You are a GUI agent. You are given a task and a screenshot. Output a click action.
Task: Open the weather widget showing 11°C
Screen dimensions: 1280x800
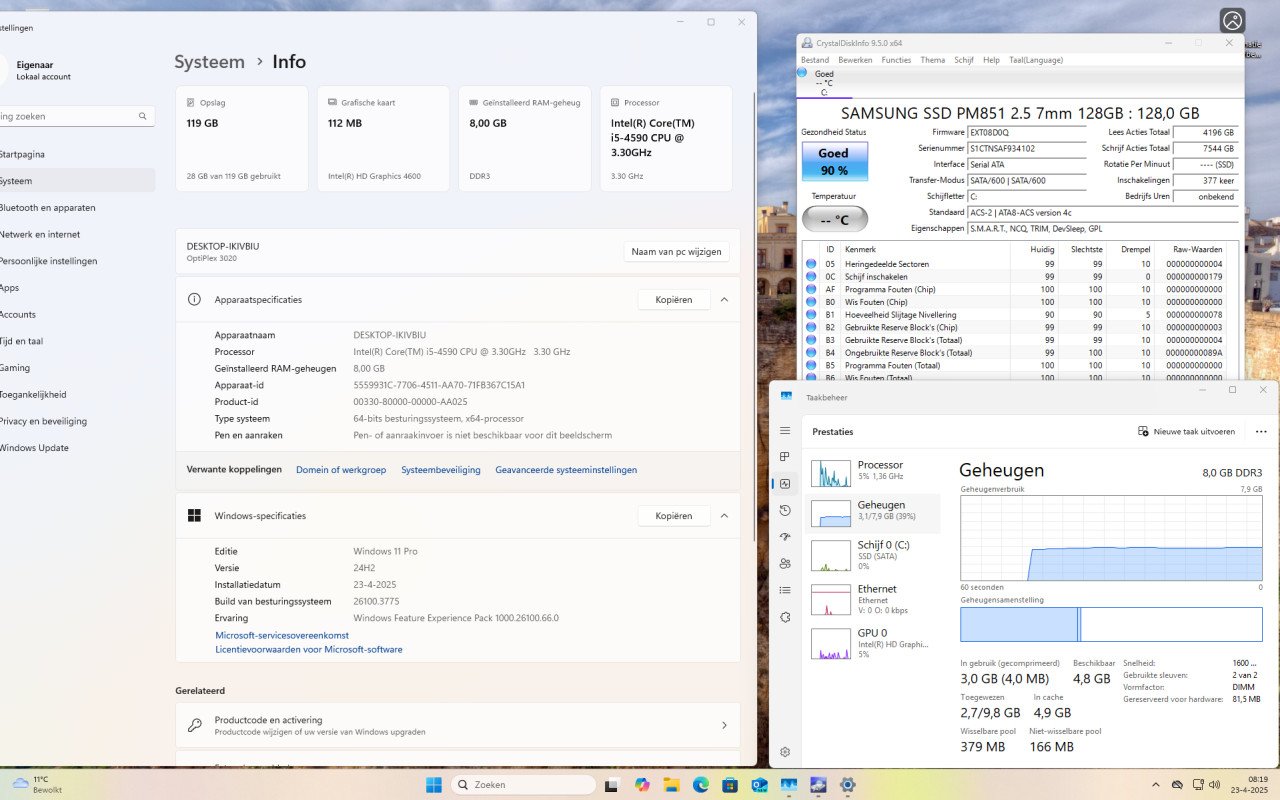[36, 784]
